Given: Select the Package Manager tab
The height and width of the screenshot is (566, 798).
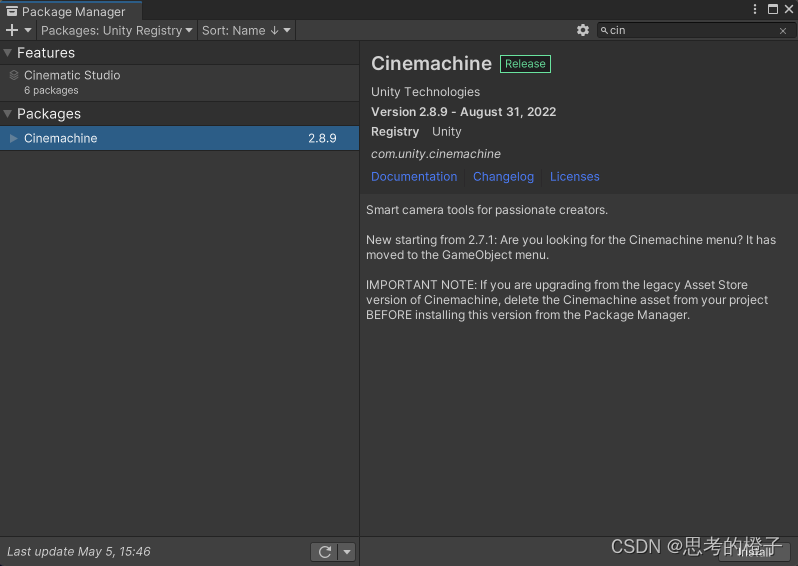Looking at the screenshot, I should pyautogui.click(x=71, y=11).
